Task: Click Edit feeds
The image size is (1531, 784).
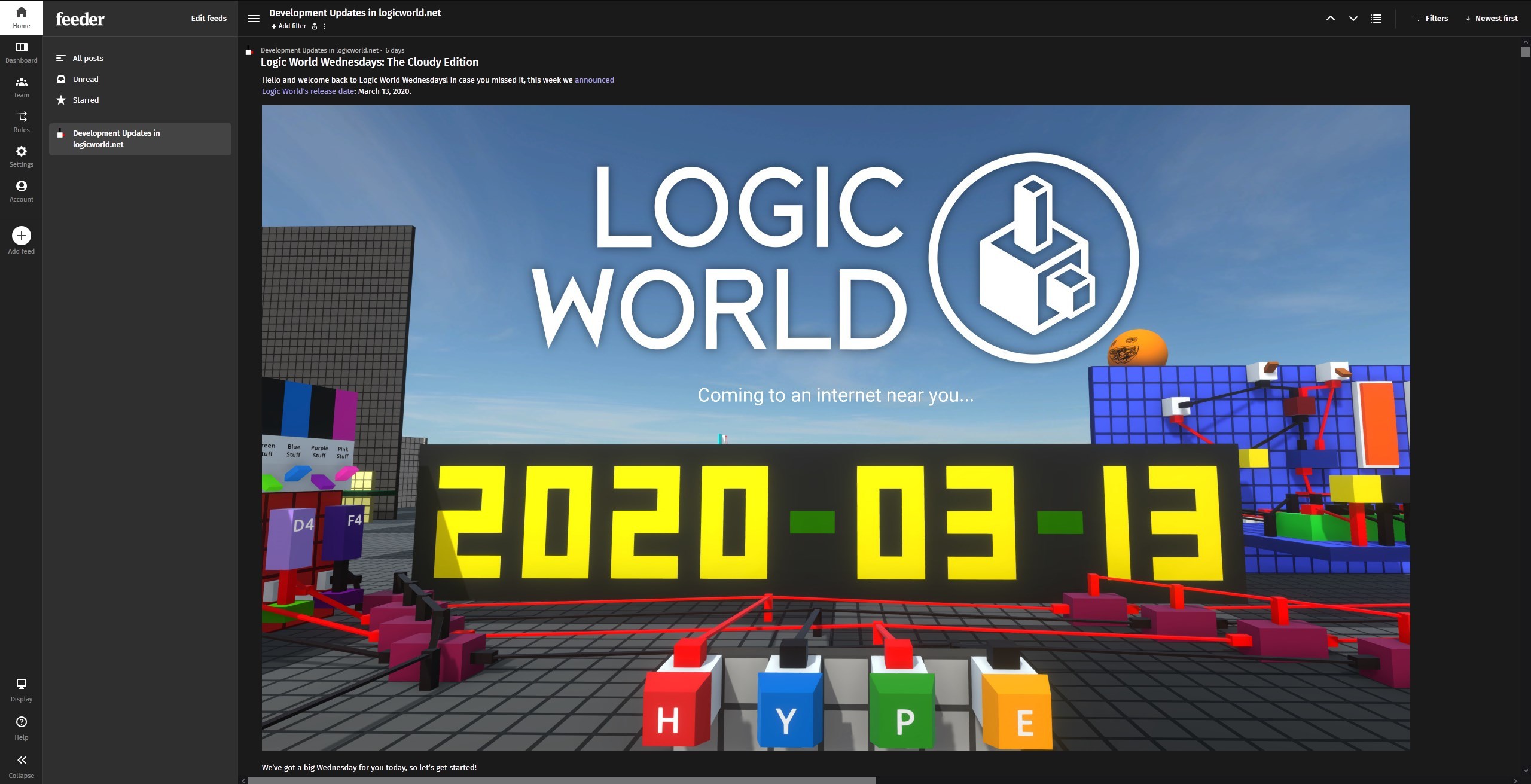Action: click(x=209, y=18)
